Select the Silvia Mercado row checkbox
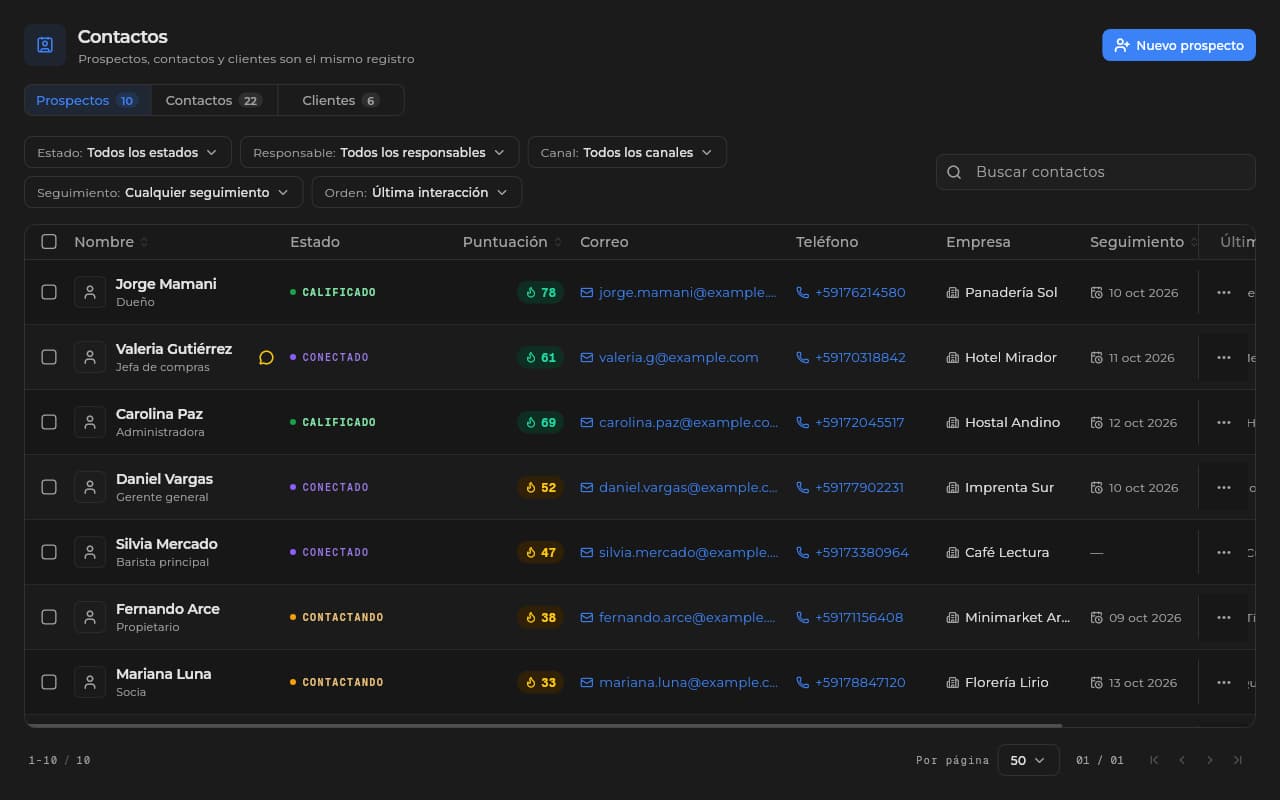 [x=49, y=552]
